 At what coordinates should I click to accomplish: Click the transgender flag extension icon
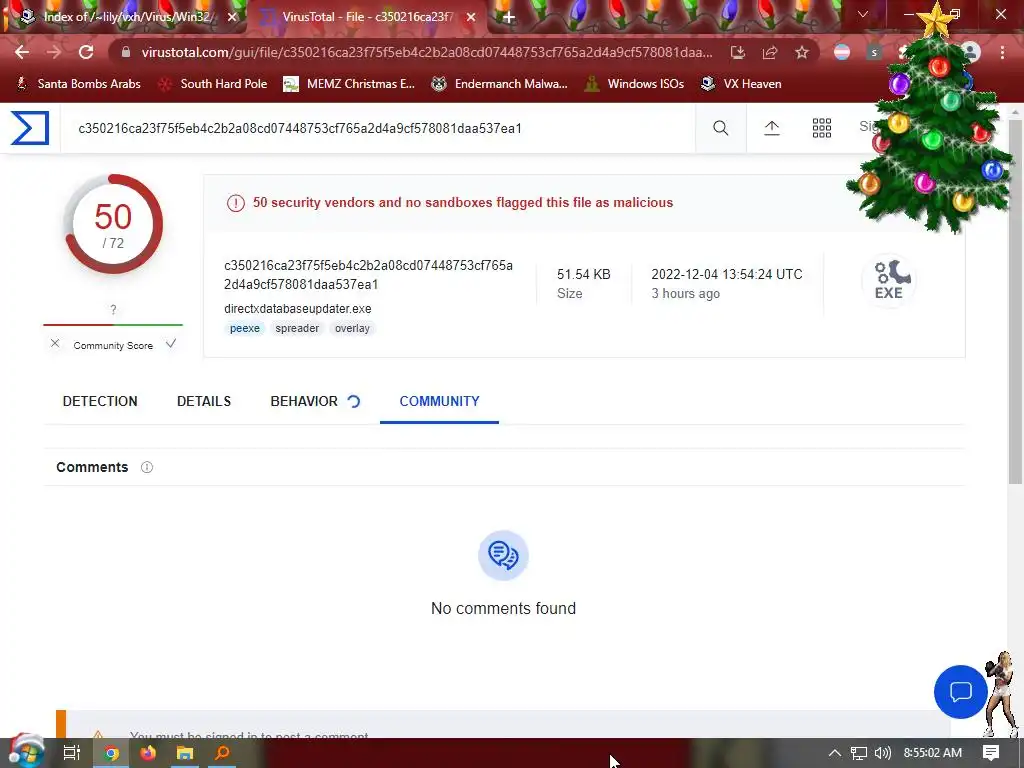(x=842, y=52)
